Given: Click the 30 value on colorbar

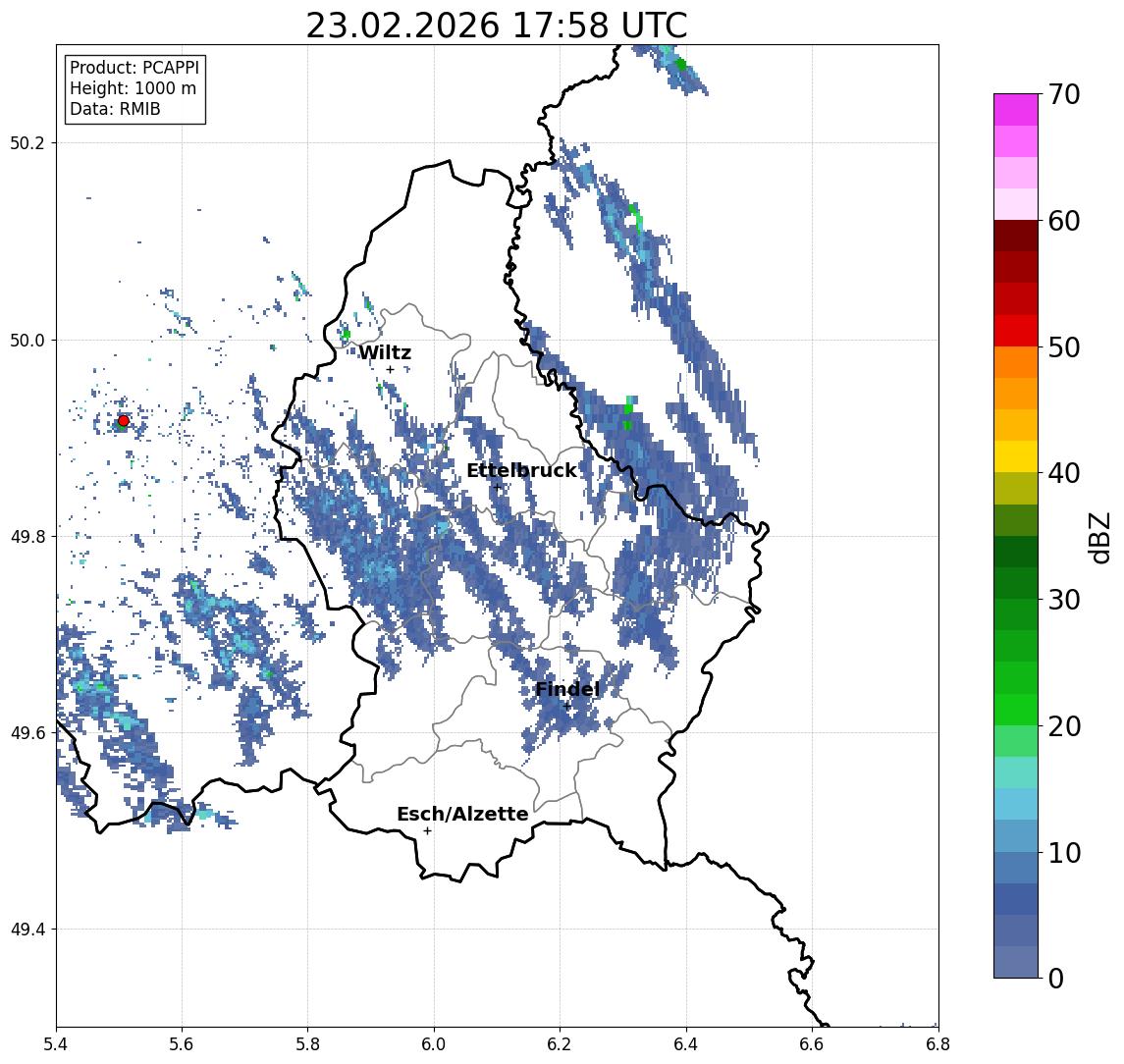Looking at the screenshot, I should (1064, 600).
